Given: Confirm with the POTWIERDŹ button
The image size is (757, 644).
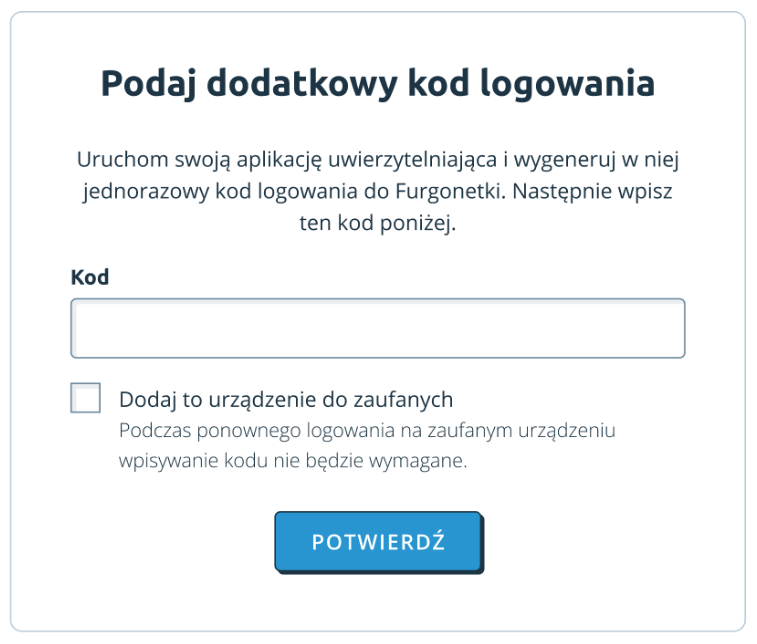Looking at the screenshot, I should pyautogui.click(x=378, y=542).
